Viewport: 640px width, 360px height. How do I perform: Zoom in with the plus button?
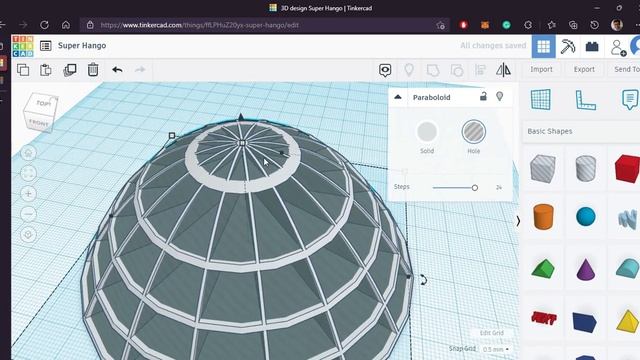tap(28, 194)
